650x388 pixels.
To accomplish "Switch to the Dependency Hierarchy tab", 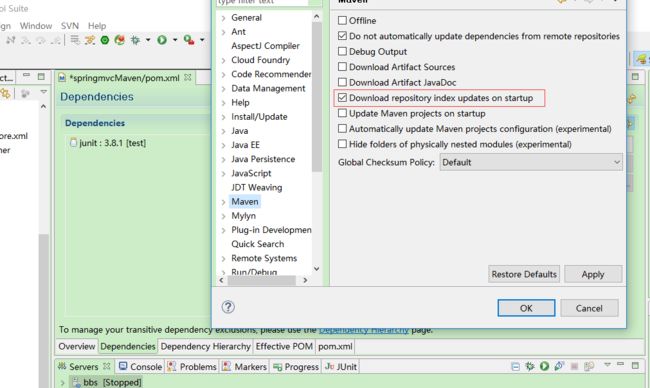I will (206, 346).
